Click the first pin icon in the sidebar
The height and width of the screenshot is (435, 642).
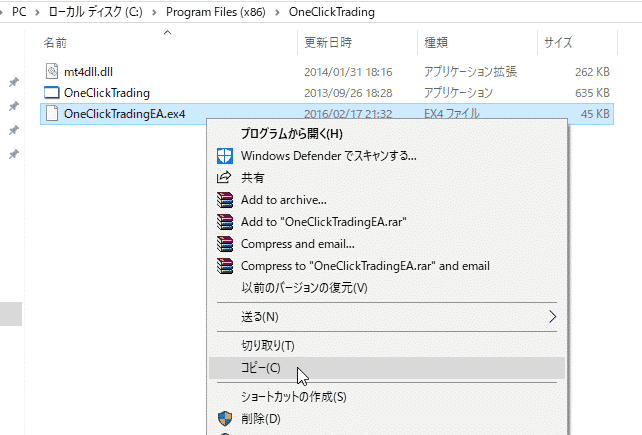point(14,82)
